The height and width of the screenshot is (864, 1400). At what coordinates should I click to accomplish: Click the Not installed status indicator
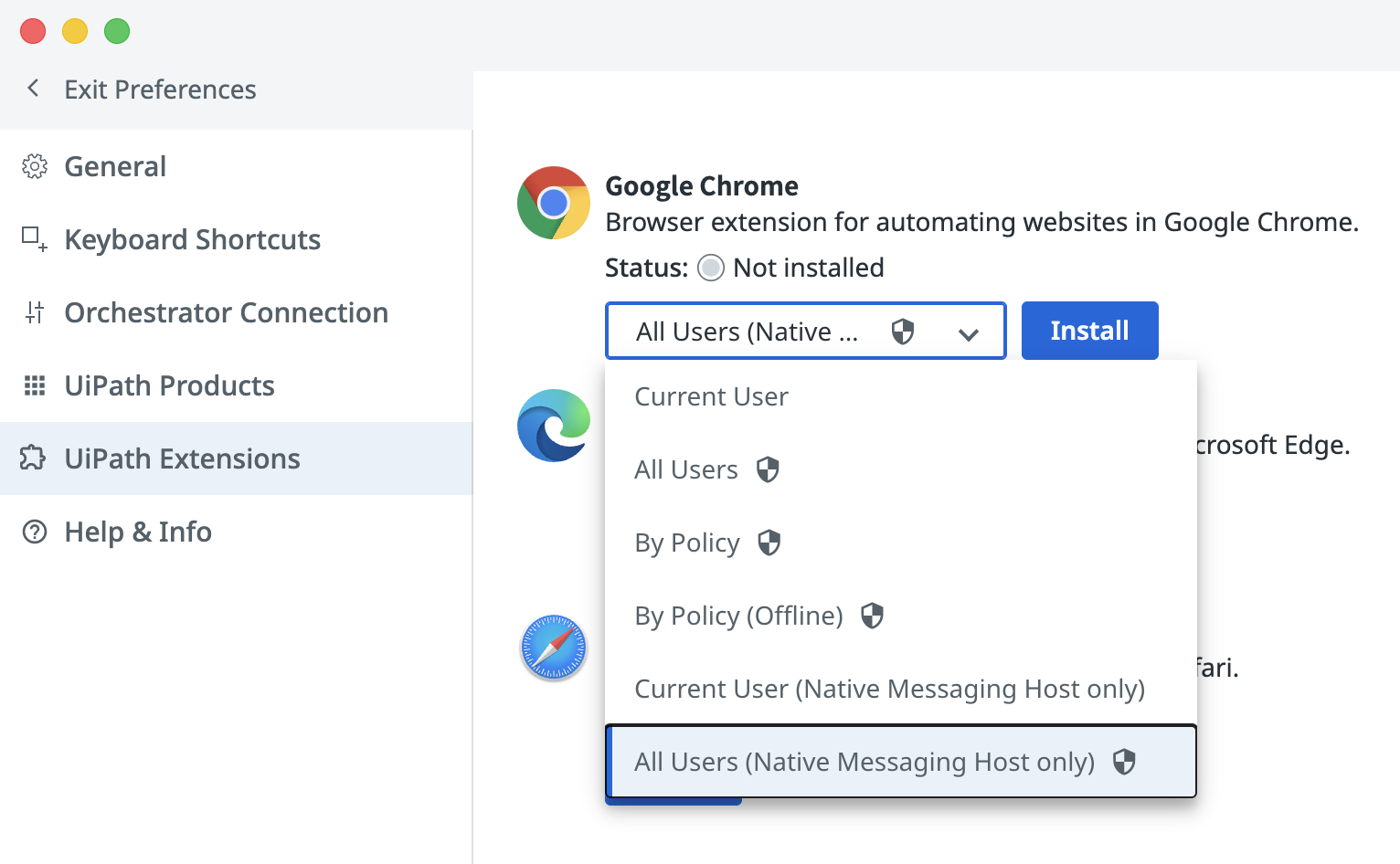pyautogui.click(x=711, y=268)
